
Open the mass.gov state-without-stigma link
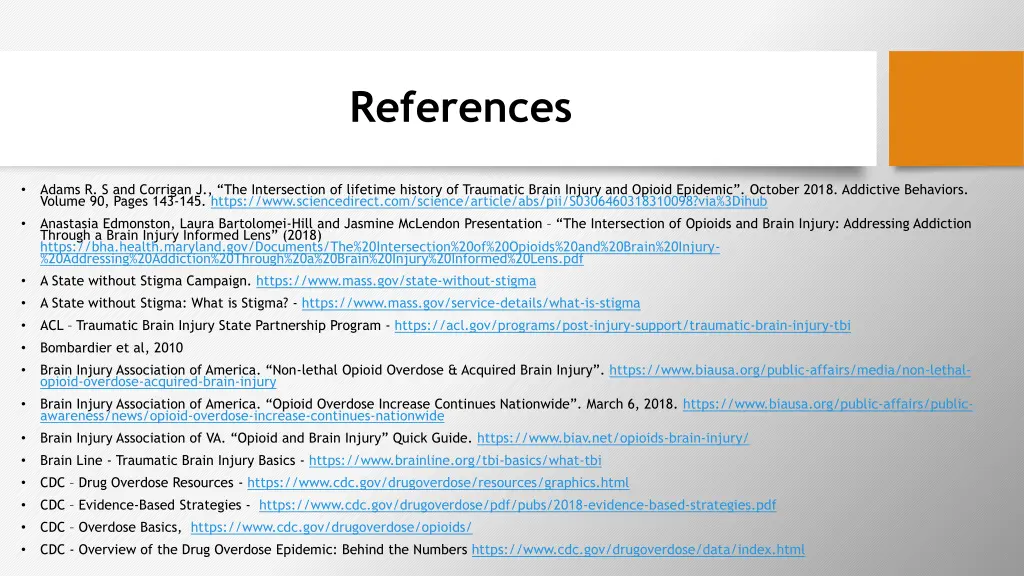pos(396,281)
